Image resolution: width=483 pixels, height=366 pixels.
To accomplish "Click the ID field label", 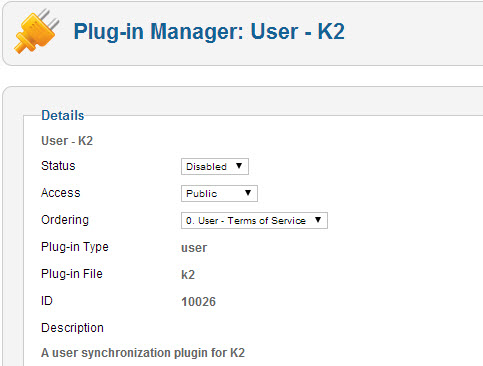I will (47, 301).
